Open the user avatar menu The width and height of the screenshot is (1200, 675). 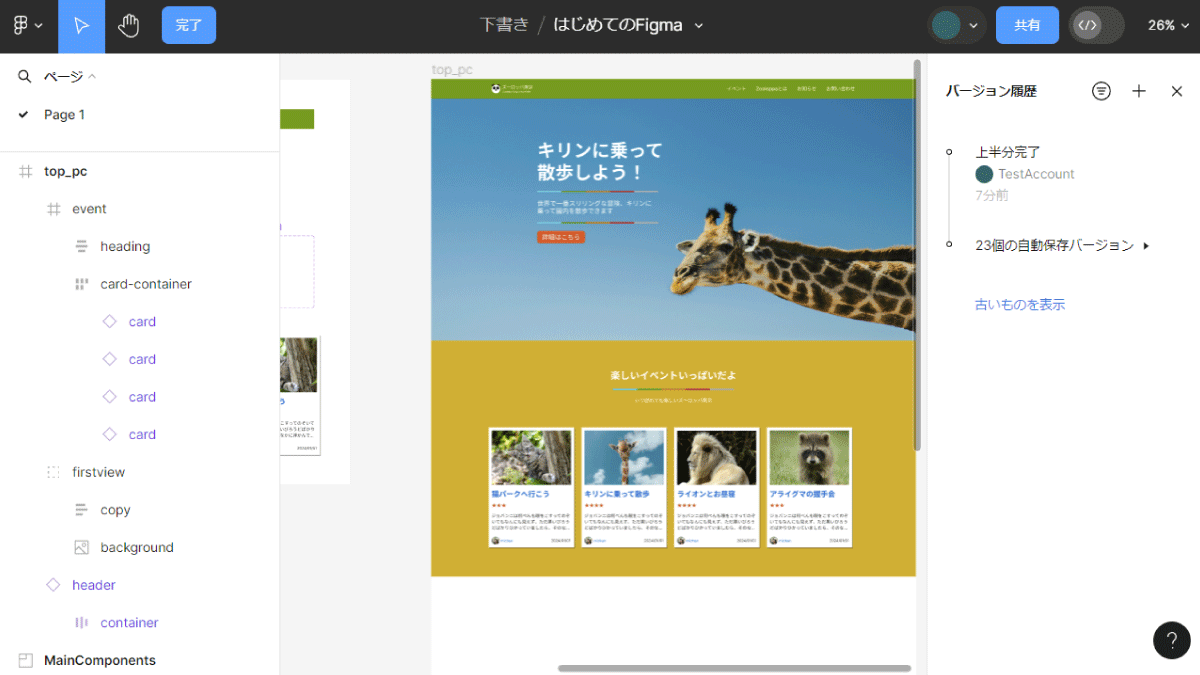(956, 25)
